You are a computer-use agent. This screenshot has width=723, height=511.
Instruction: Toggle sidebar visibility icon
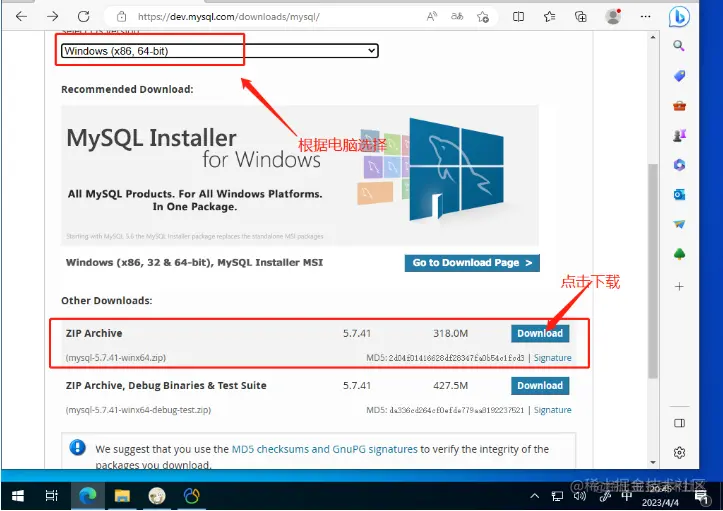pos(679,423)
